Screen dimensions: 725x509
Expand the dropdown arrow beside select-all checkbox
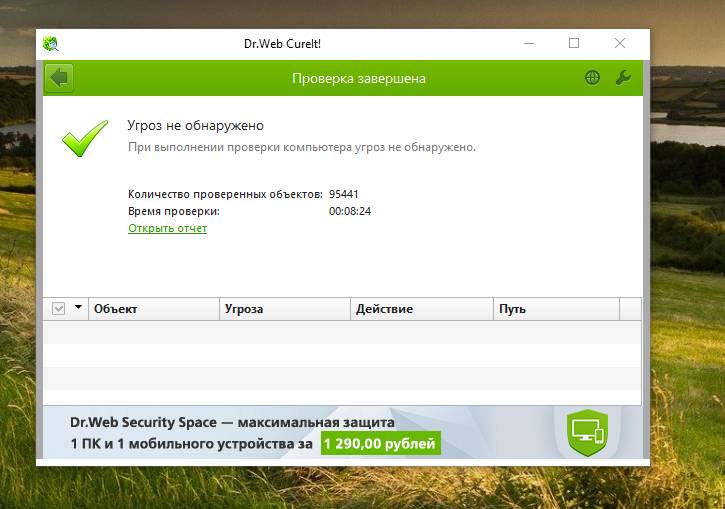pyautogui.click(x=78, y=307)
